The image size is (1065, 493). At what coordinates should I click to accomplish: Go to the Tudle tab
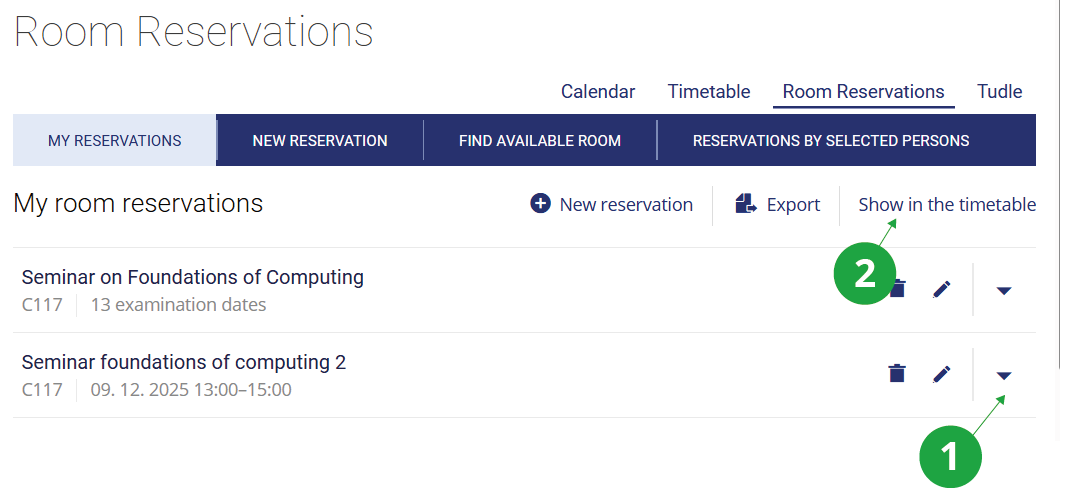999,92
